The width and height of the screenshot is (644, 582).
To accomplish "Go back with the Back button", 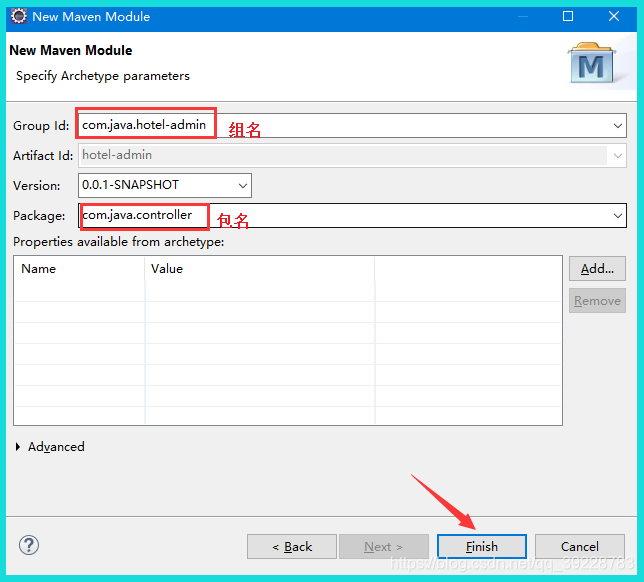I will pyautogui.click(x=292, y=546).
